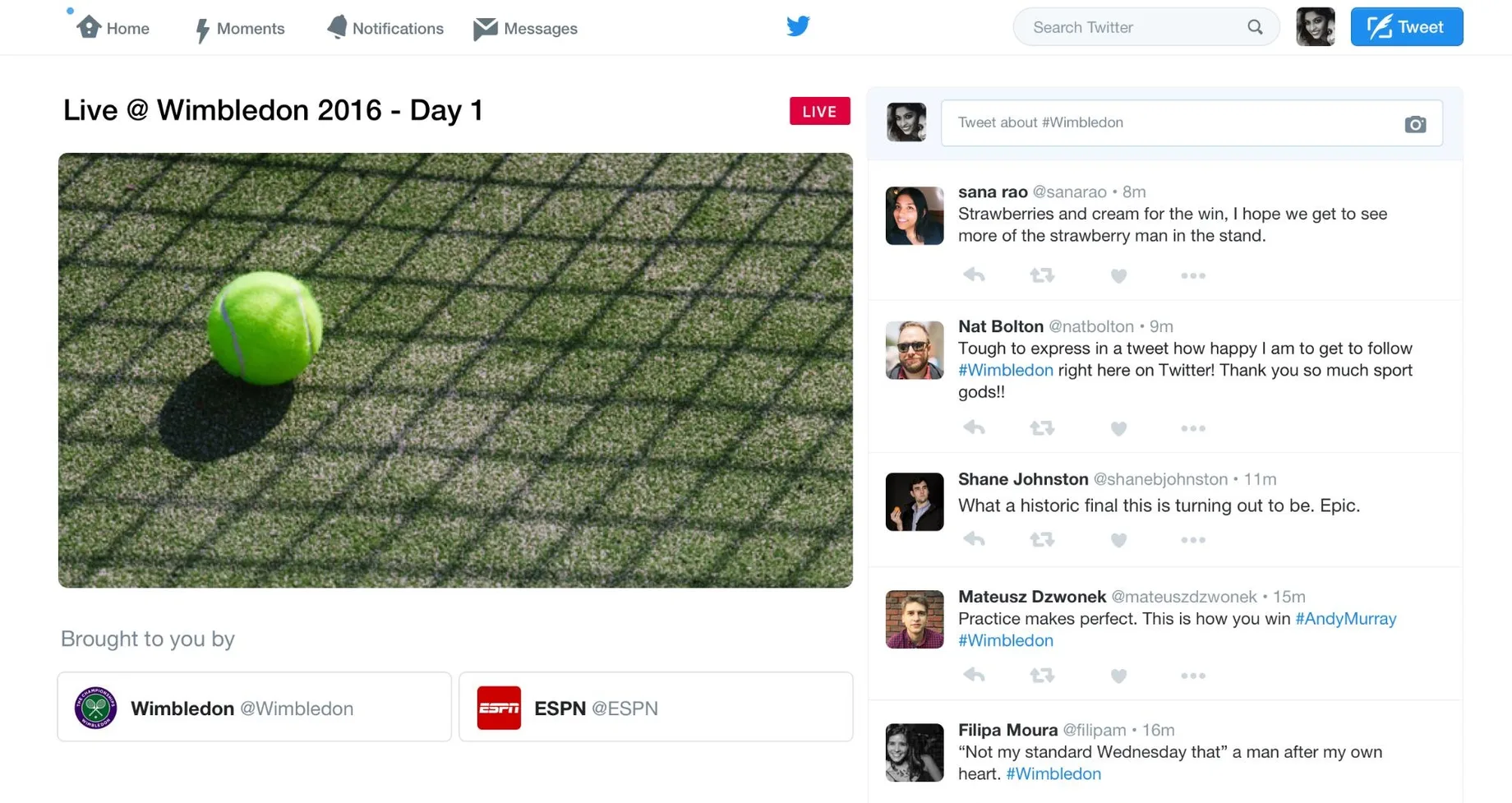Open Notifications from top navigation

385,28
